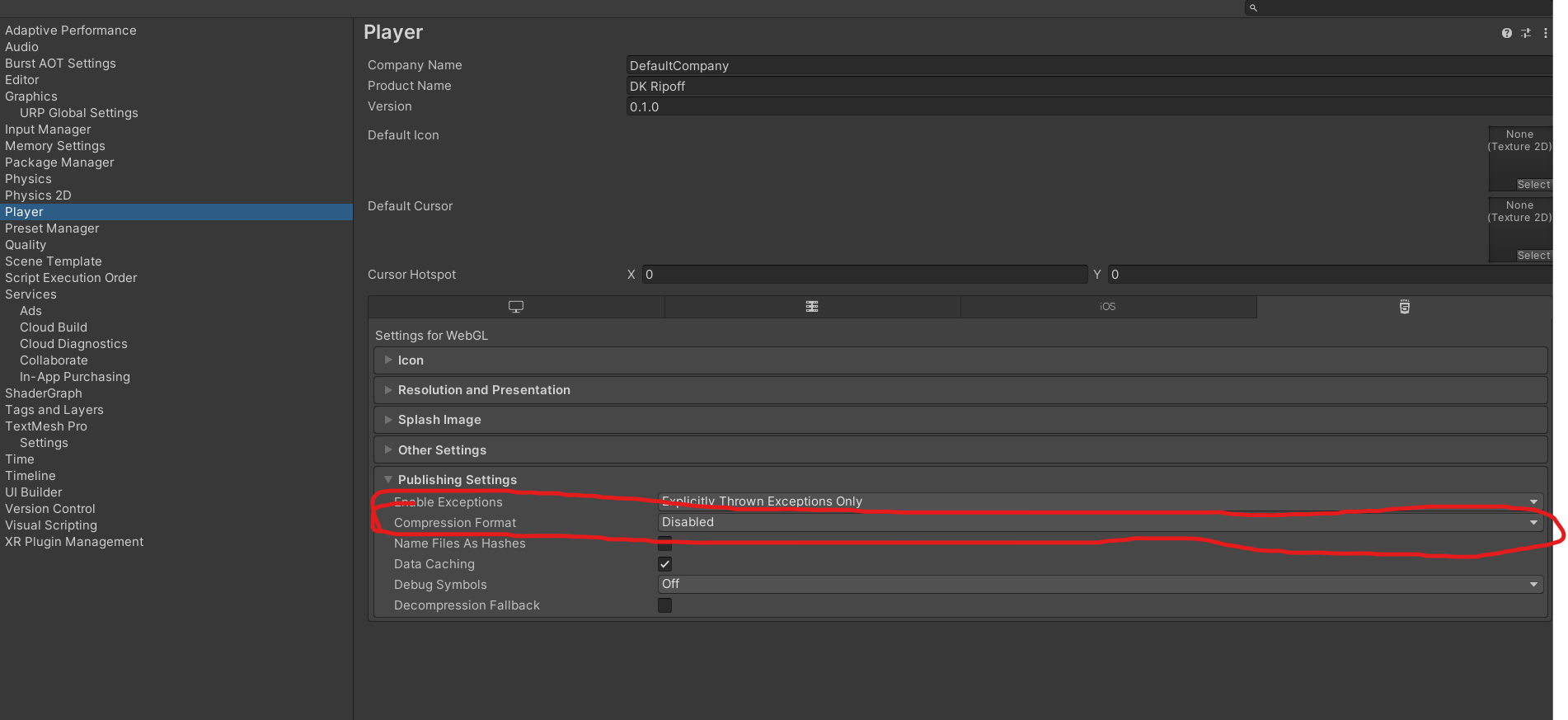Screen dimensions: 1568x720
Task: Select the WebGL HTML5 platform tab
Action: tap(1405, 307)
